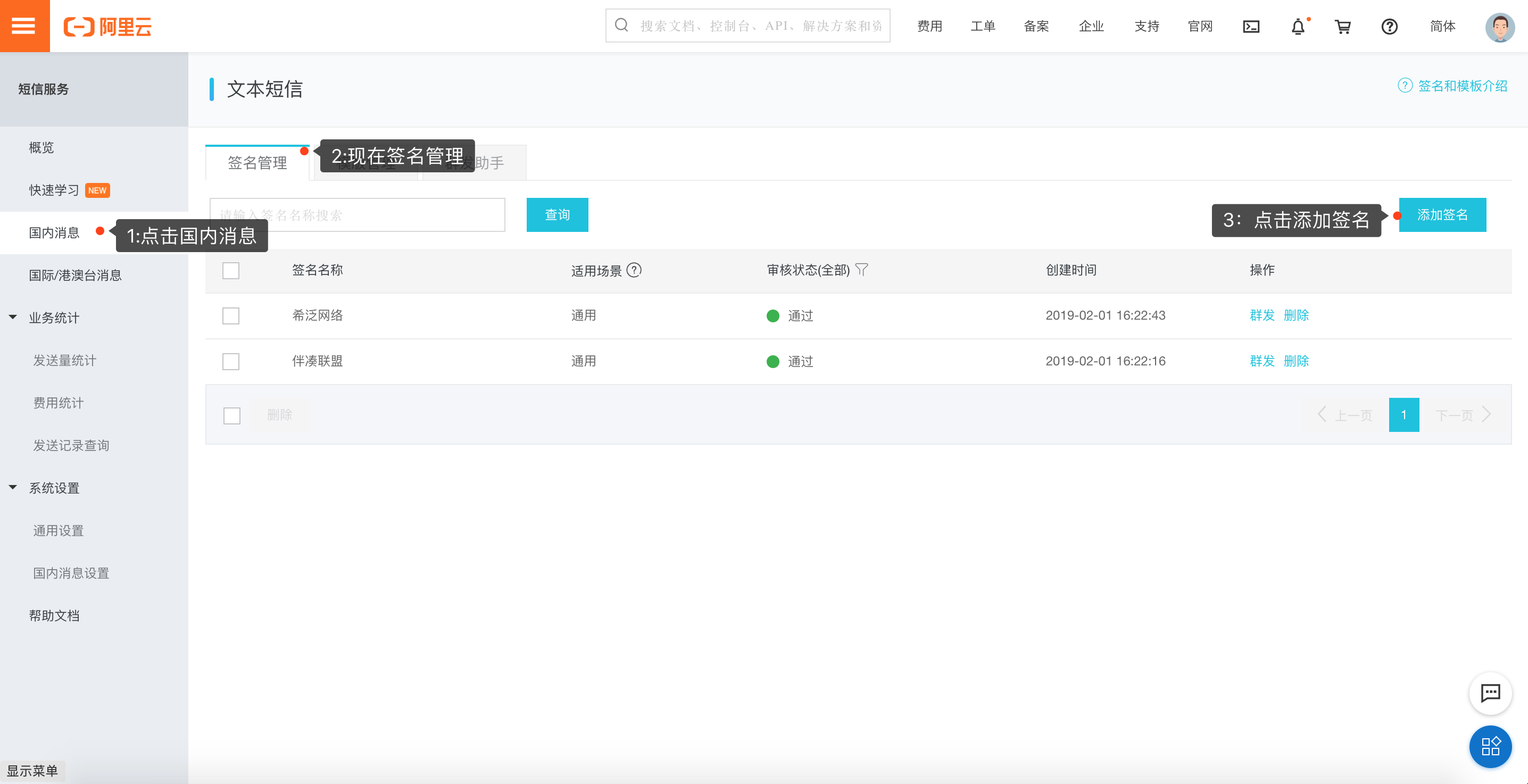The width and height of the screenshot is (1528, 784).
Task: Focus the signature name search field
Action: [x=357, y=215]
